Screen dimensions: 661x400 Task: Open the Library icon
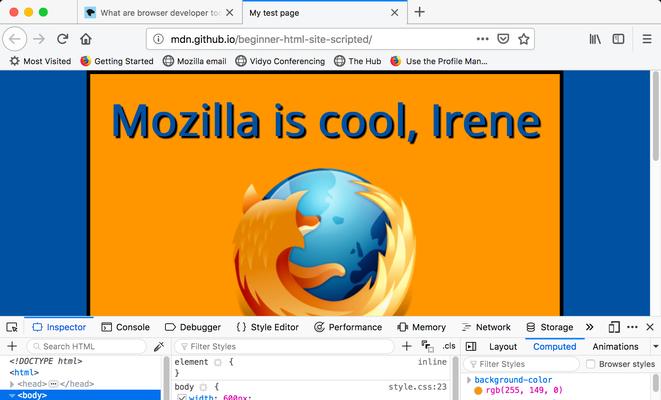pos(595,39)
